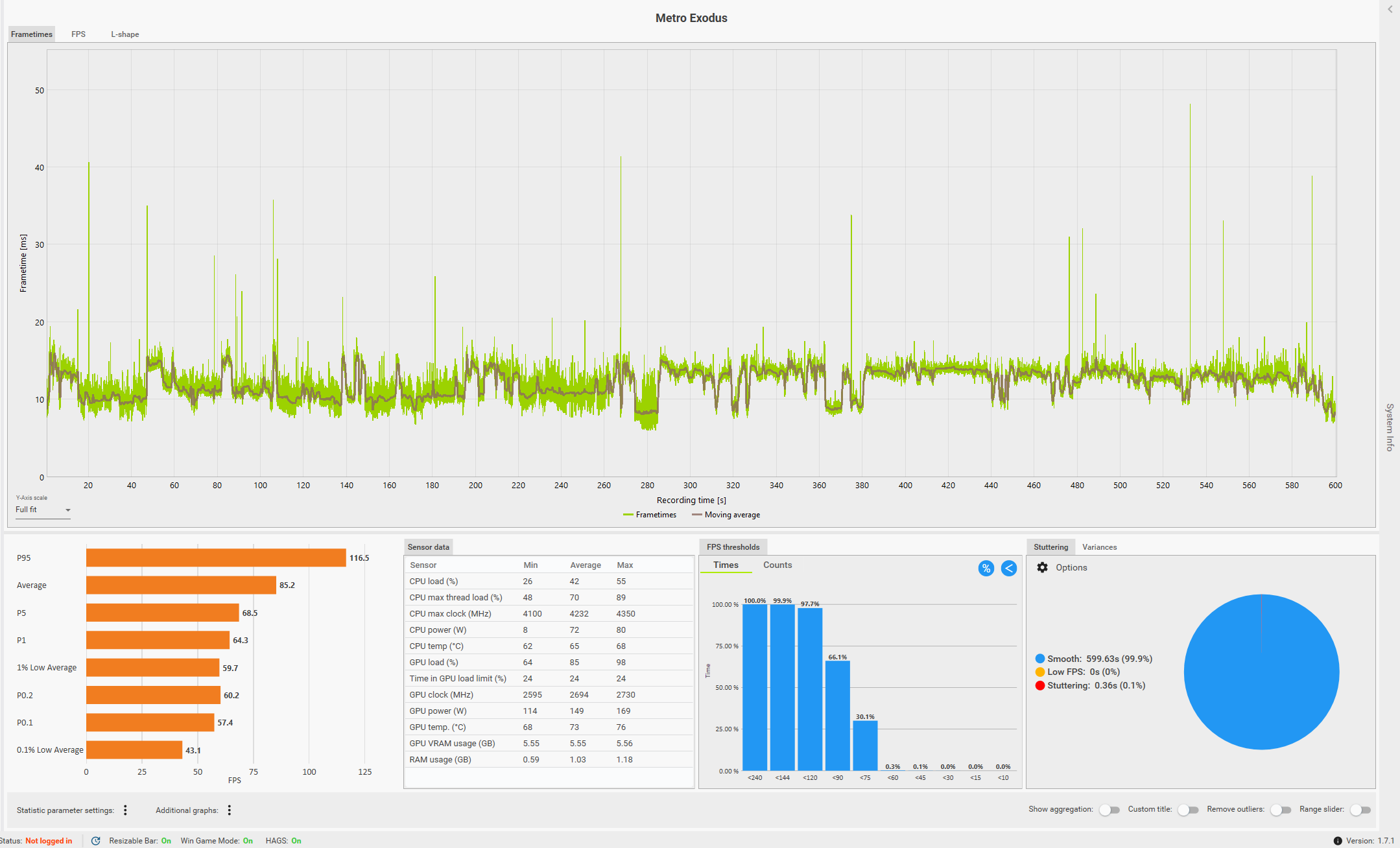This screenshot has width=1400, height=848.
Task: Expand the System Info side panel
Action: [1390, 427]
